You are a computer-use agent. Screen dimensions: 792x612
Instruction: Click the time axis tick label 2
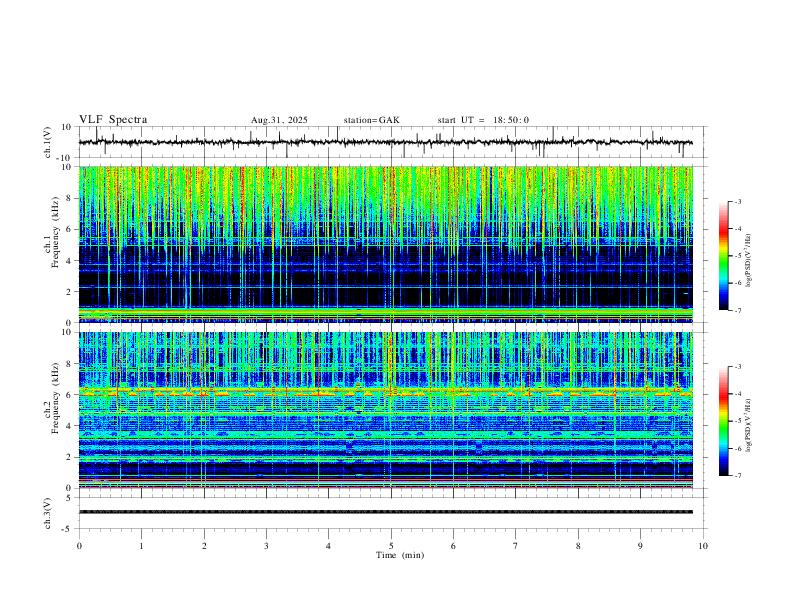click(204, 546)
